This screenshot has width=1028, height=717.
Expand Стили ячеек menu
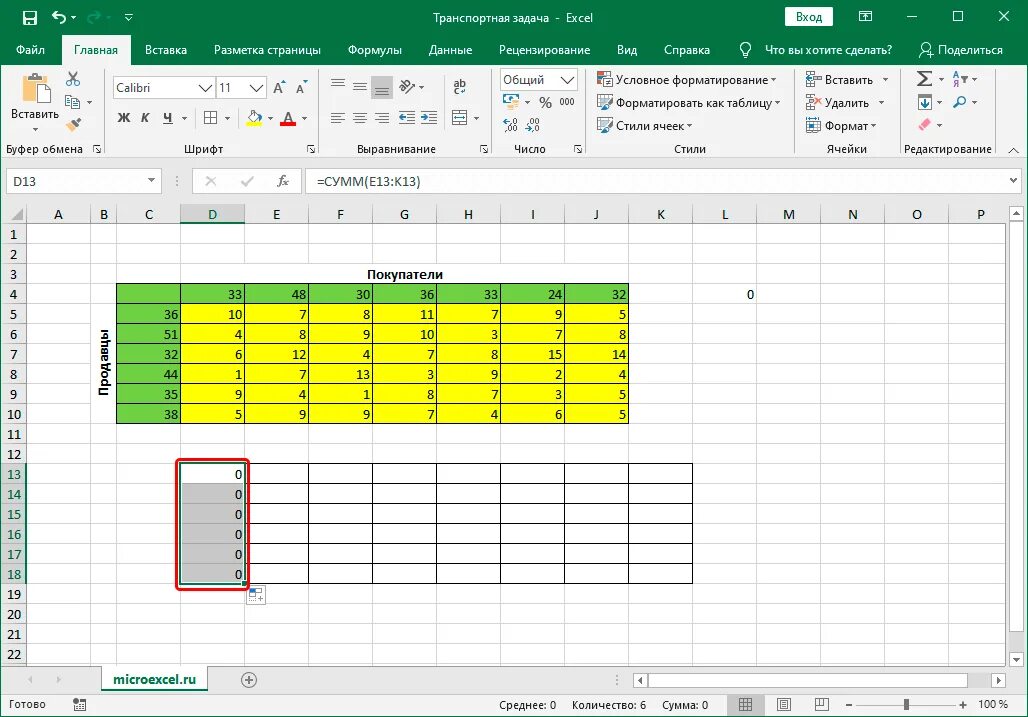point(644,125)
